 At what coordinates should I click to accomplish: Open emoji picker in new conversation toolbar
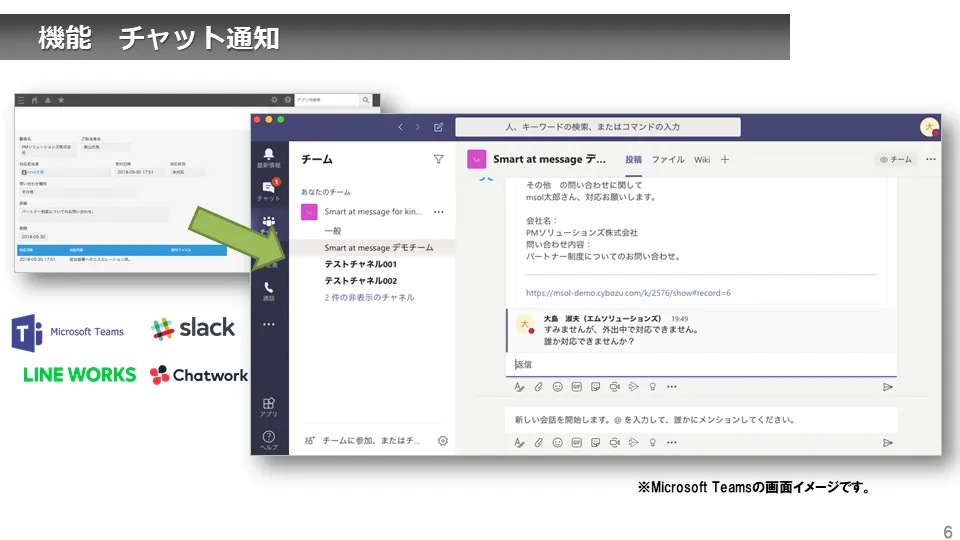557,443
